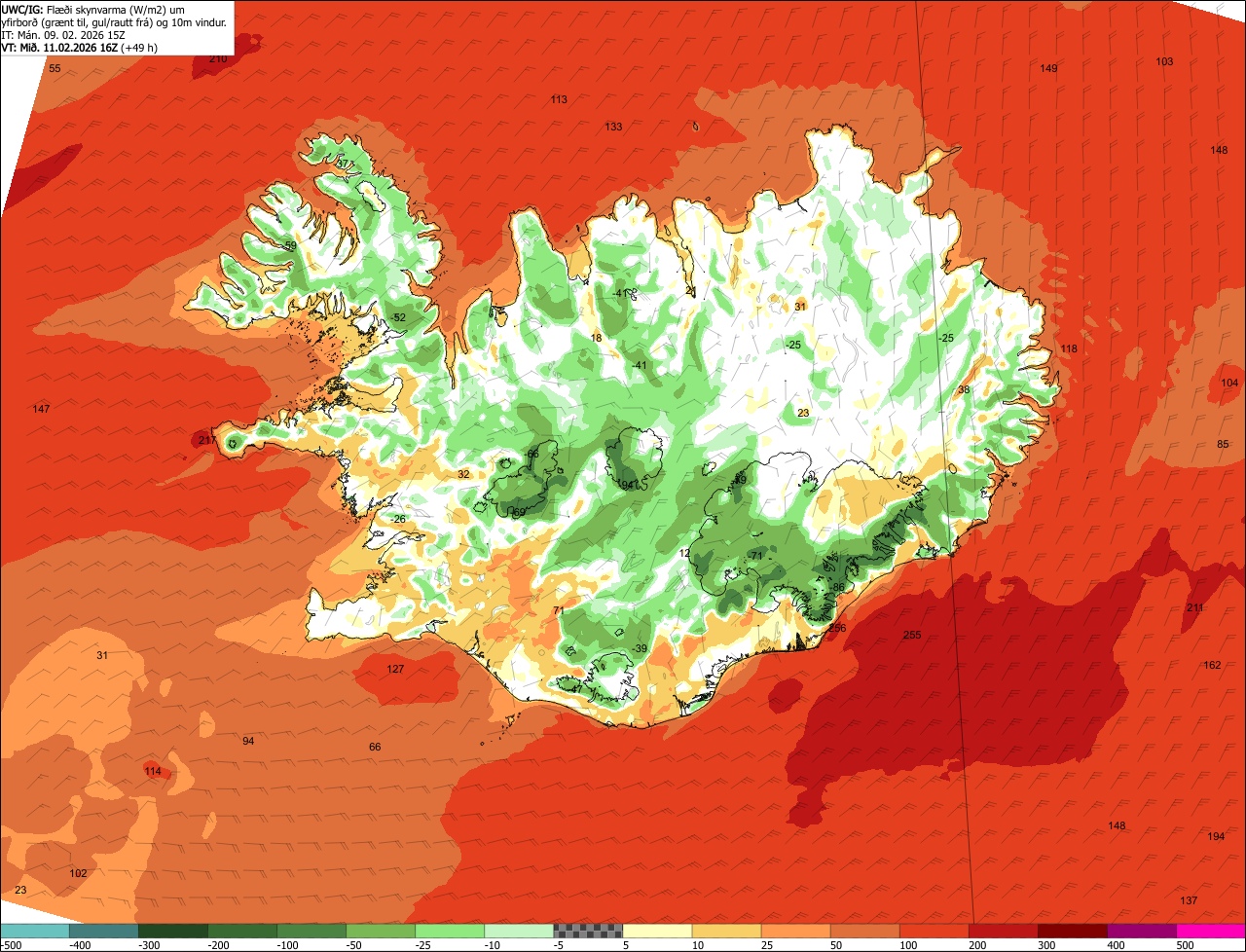Click the map value "255" in the southeast sea
The width and height of the screenshot is (1246, 952).
(x=912, y=635)
